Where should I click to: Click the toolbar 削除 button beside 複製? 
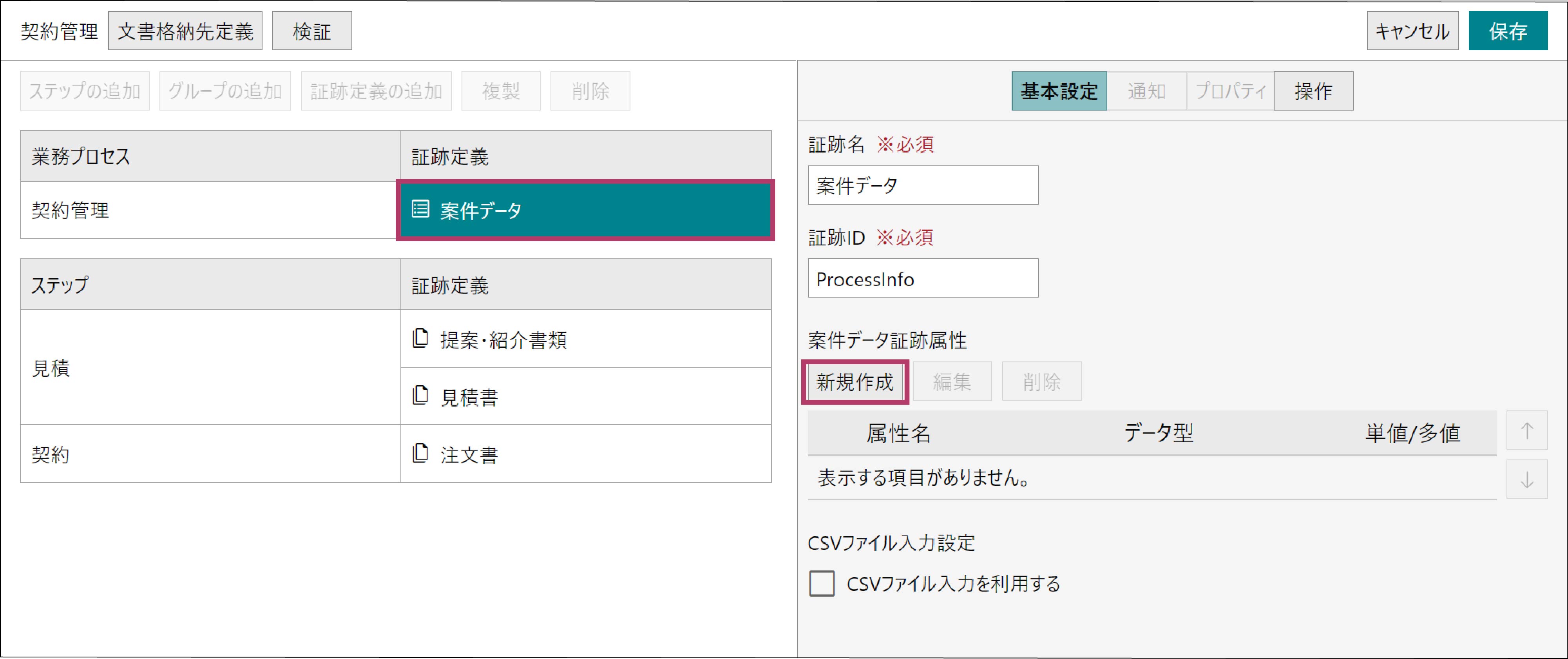click(590, 91)
